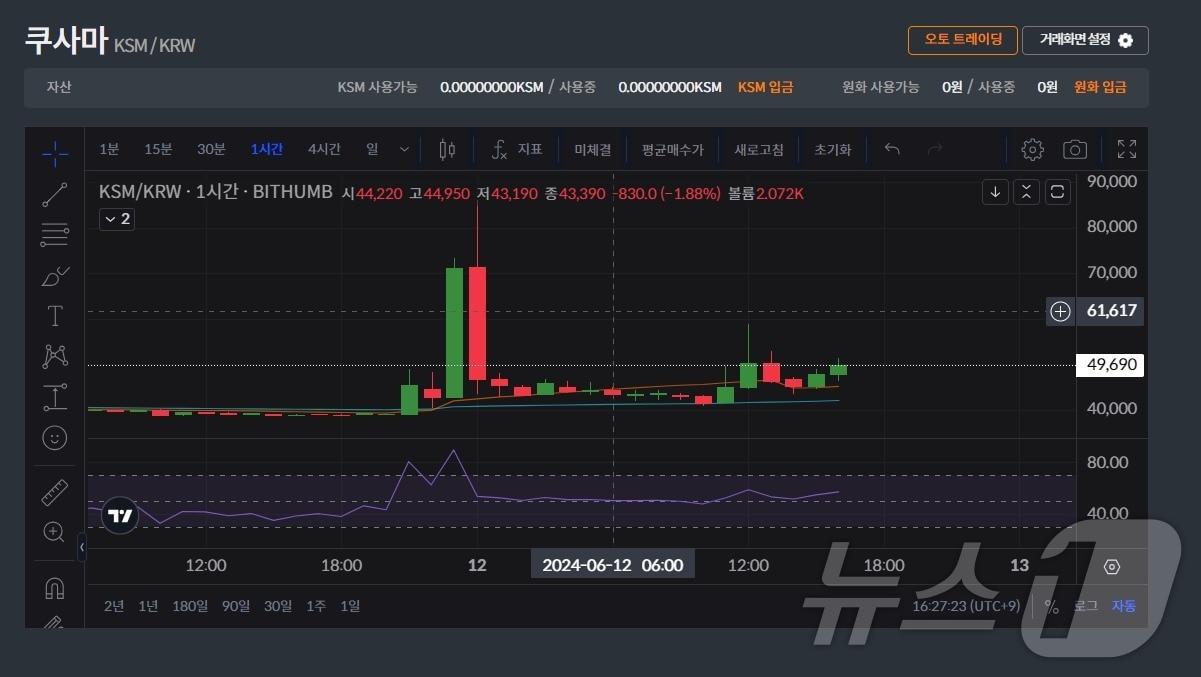Viewport: 1201px width, 677px height.
Task: Open the brush drawing tool
Action: tap(55, 275)
